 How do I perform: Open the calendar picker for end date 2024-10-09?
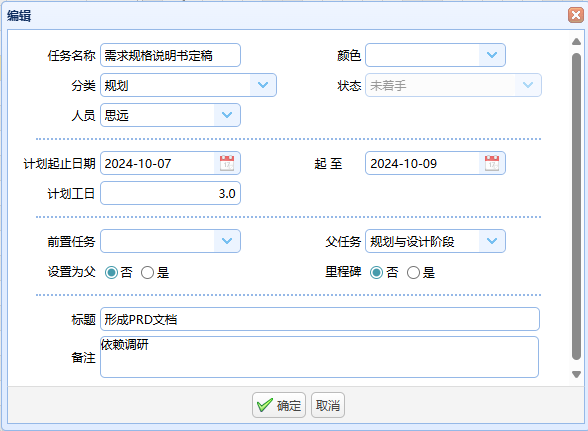[x=492, y=163]
